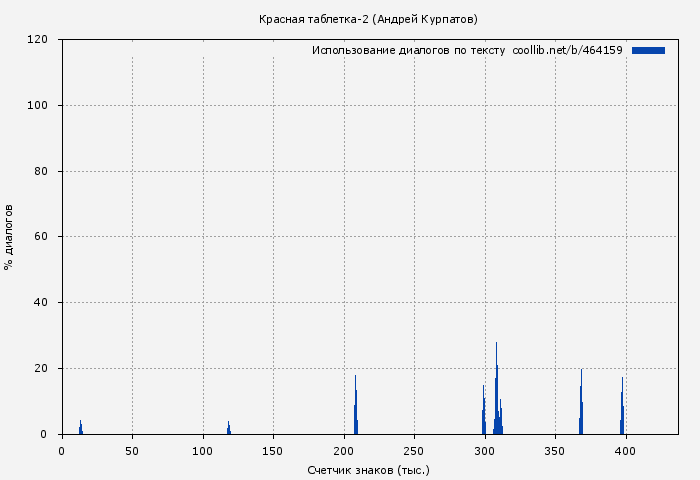Screen dimensions: 700x480
Task: Select the bar cluster near 208 thousand
Action: (x=355, y=410)
